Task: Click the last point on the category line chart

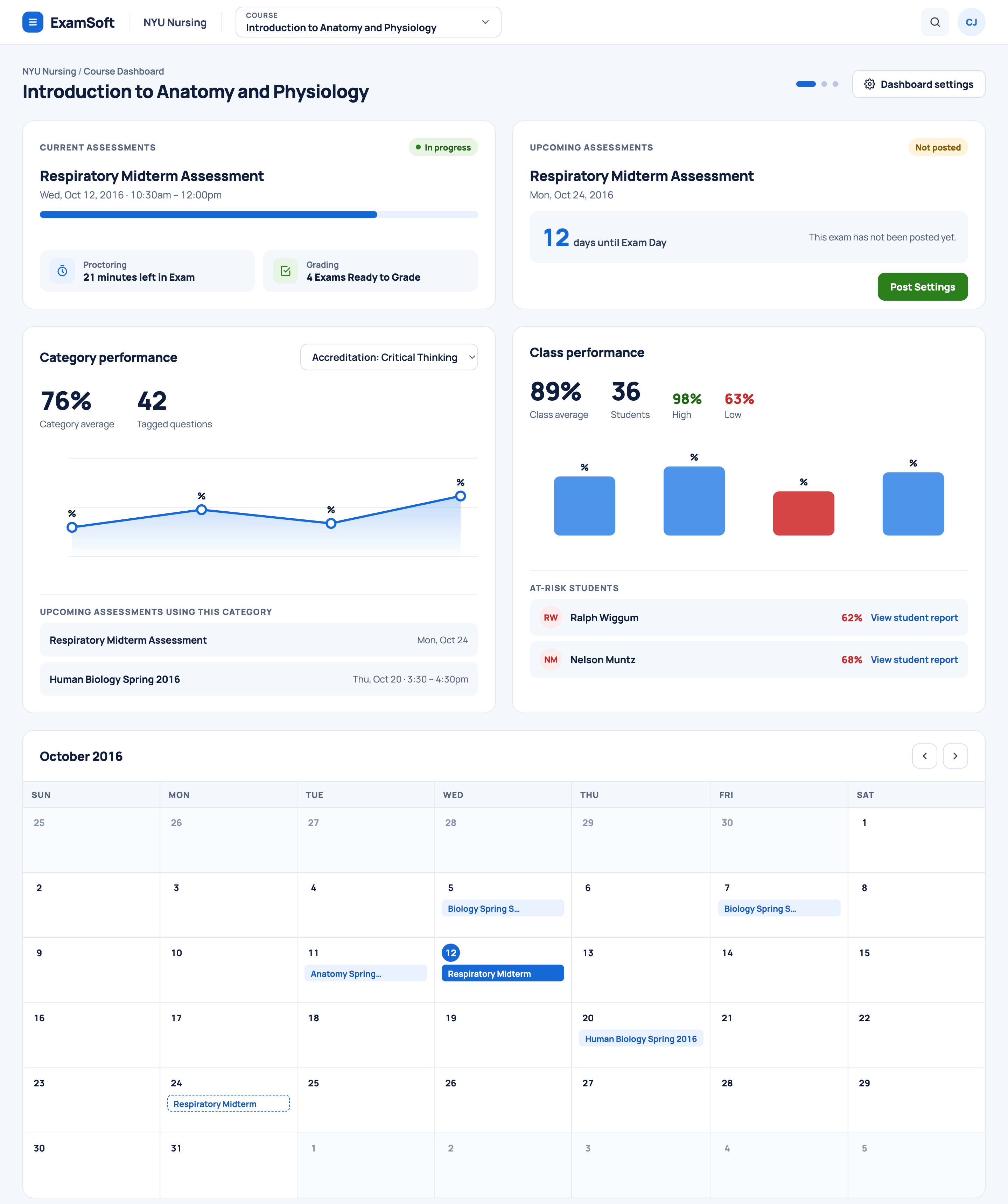Action: click(x=460, y=496)
